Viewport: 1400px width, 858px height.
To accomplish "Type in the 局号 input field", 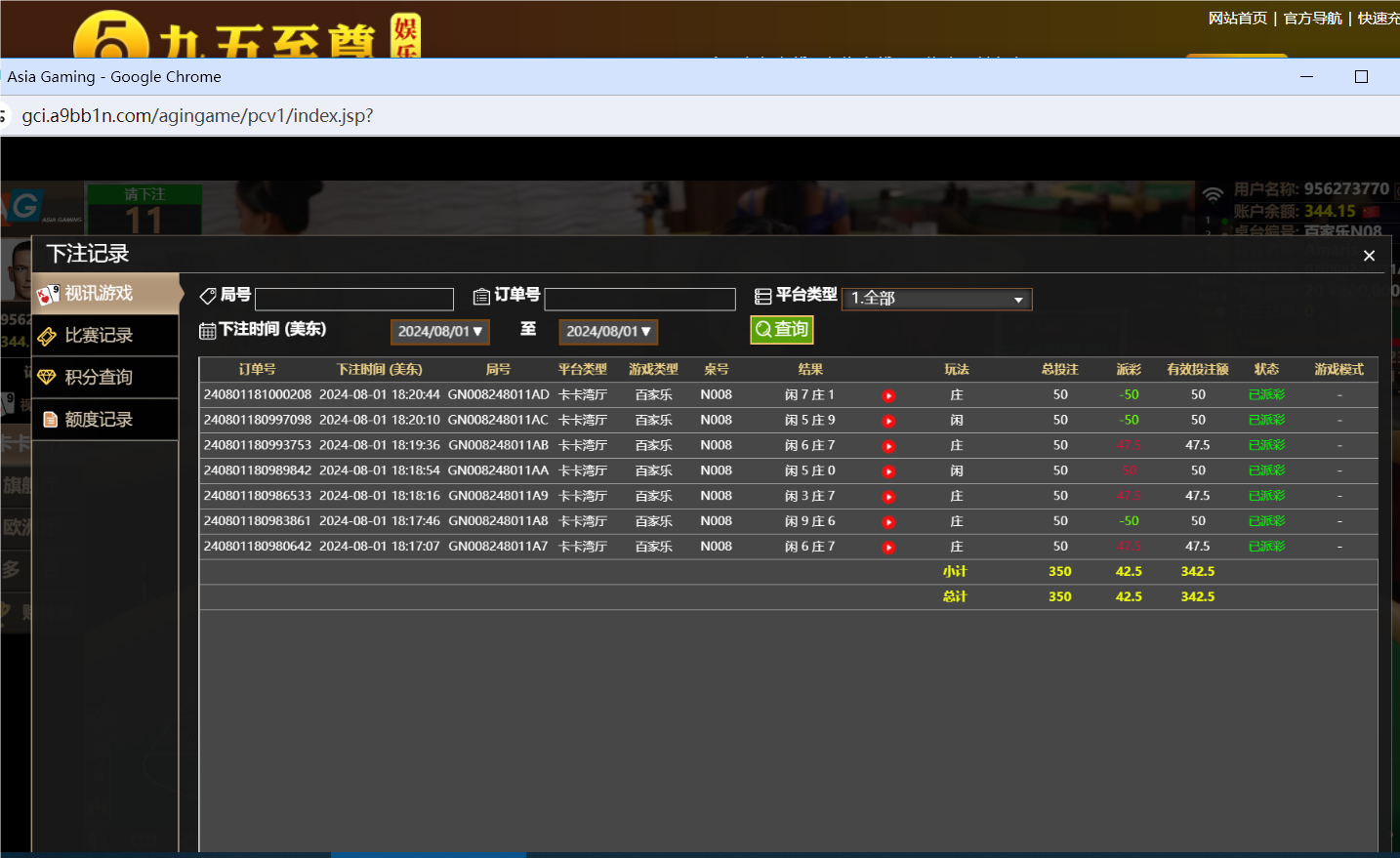I will coord(353,299).
